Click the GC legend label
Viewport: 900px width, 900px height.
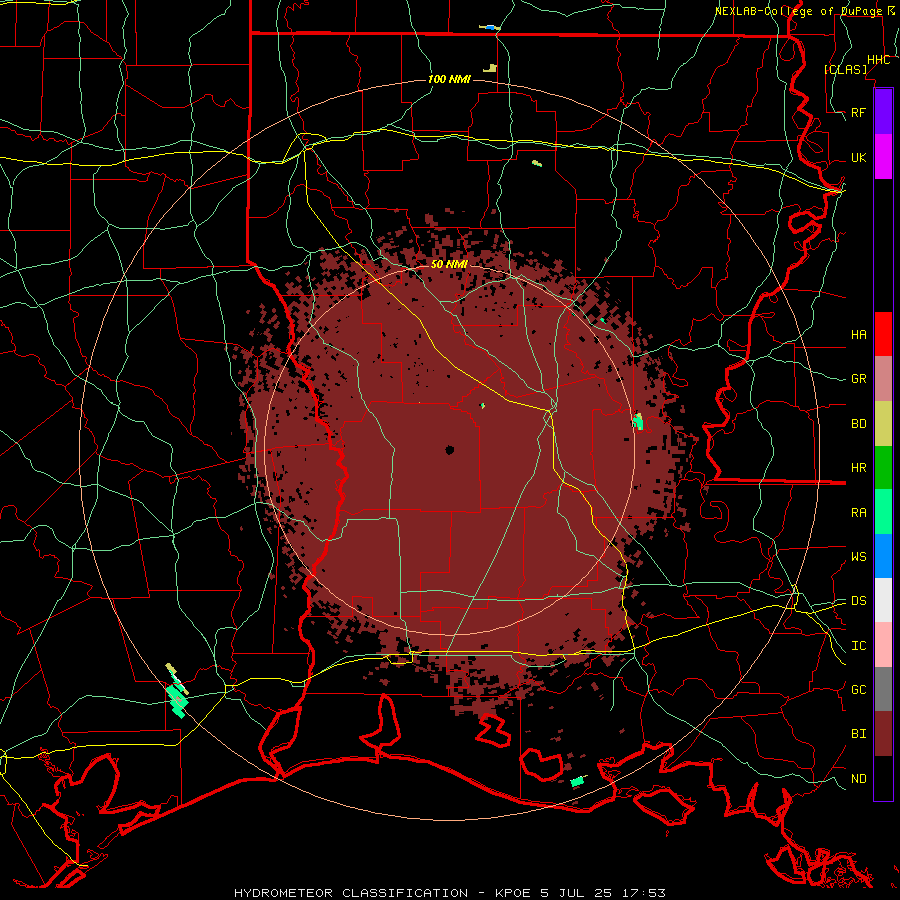[859, 689]
